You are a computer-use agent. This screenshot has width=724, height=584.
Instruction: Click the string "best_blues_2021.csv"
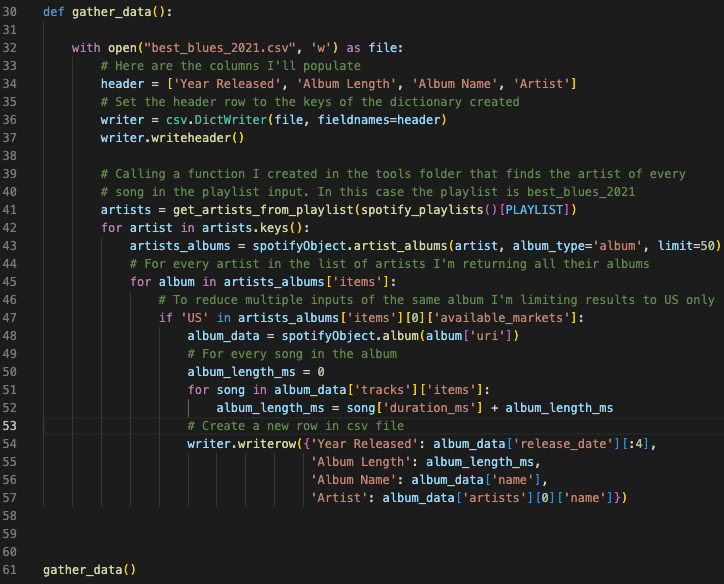pos(219,48)
